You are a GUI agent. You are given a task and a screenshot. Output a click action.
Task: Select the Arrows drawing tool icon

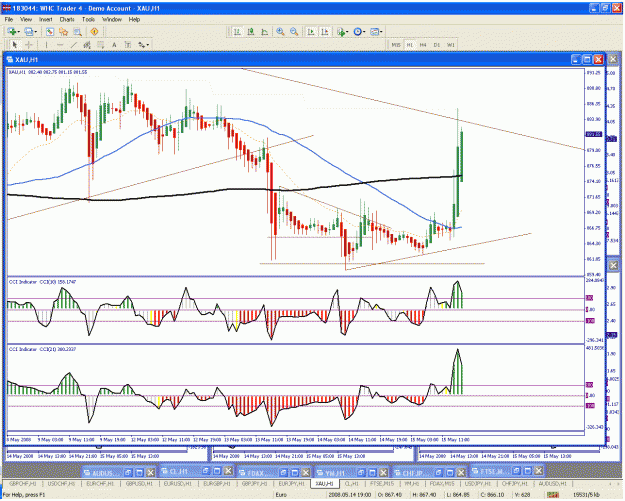141,45
